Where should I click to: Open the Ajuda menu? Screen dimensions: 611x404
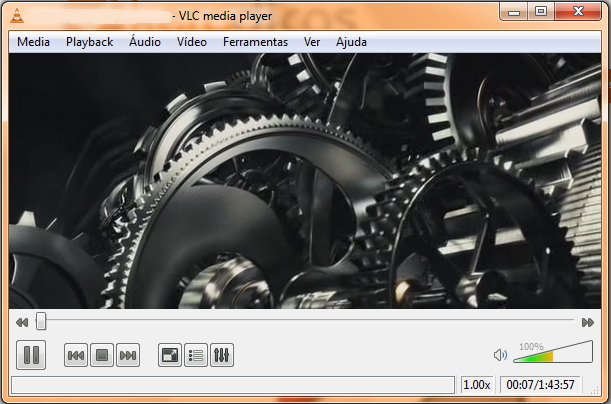coord(351,42)
